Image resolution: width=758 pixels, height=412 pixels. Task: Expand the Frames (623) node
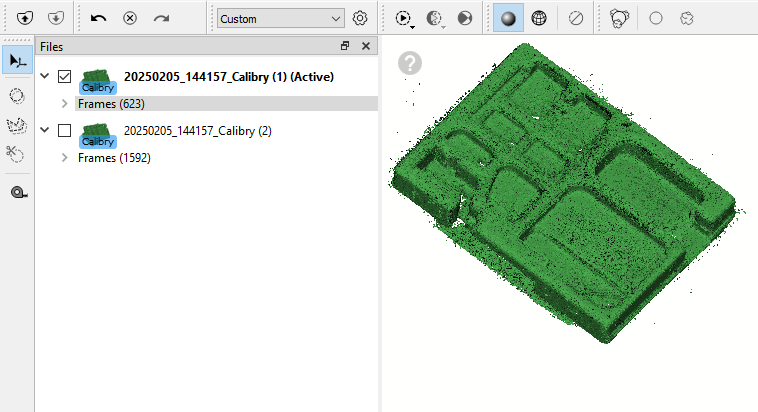pyautogui.click(x=64, y=103)
